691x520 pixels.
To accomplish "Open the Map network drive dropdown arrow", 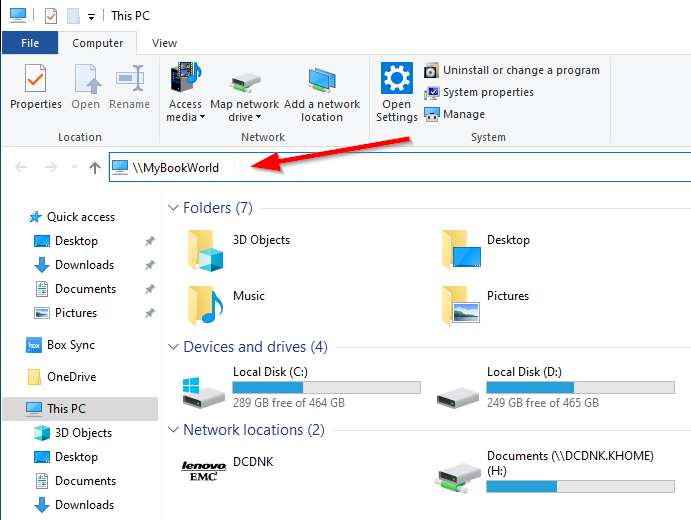I will point(258,117).
